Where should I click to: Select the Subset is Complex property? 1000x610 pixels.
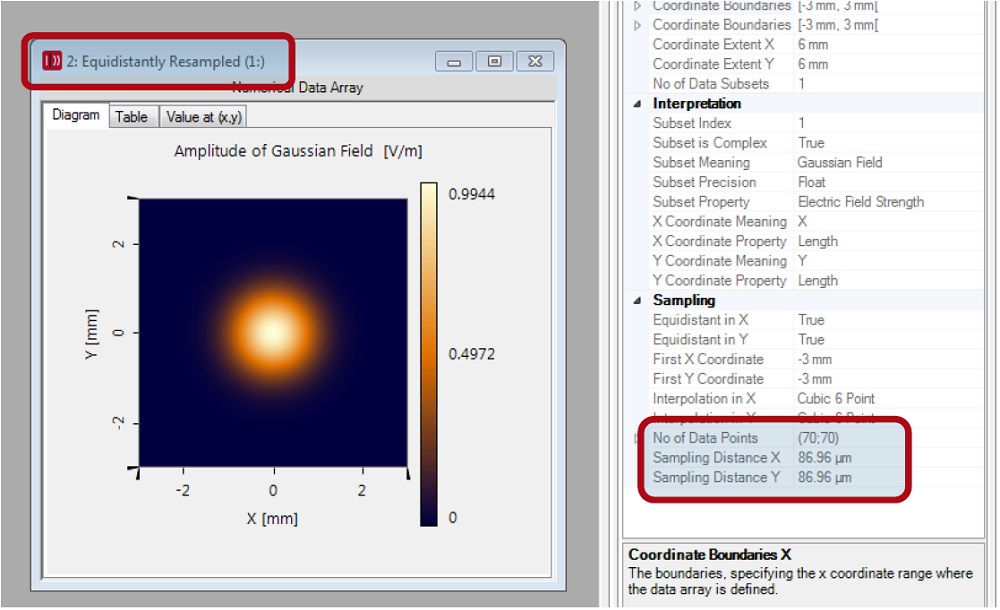pos(816,143)
